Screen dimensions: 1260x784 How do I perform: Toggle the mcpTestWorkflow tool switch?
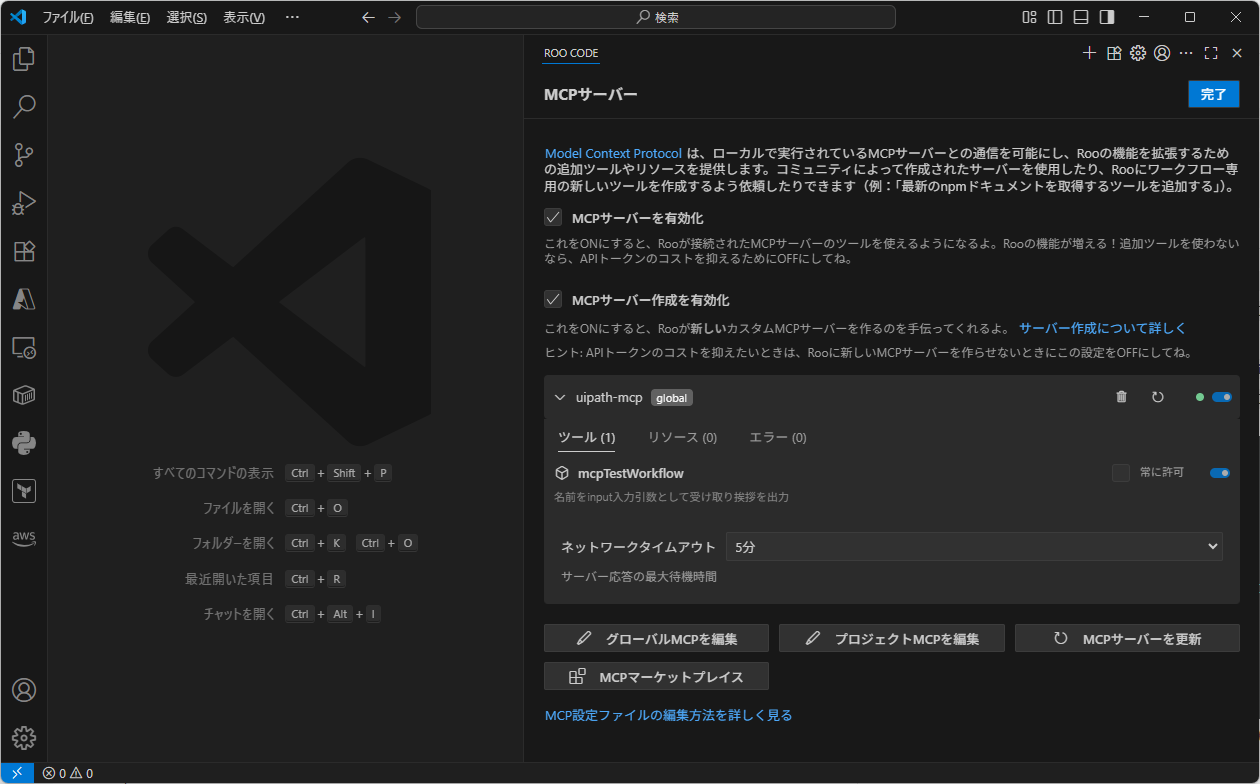1220,473
